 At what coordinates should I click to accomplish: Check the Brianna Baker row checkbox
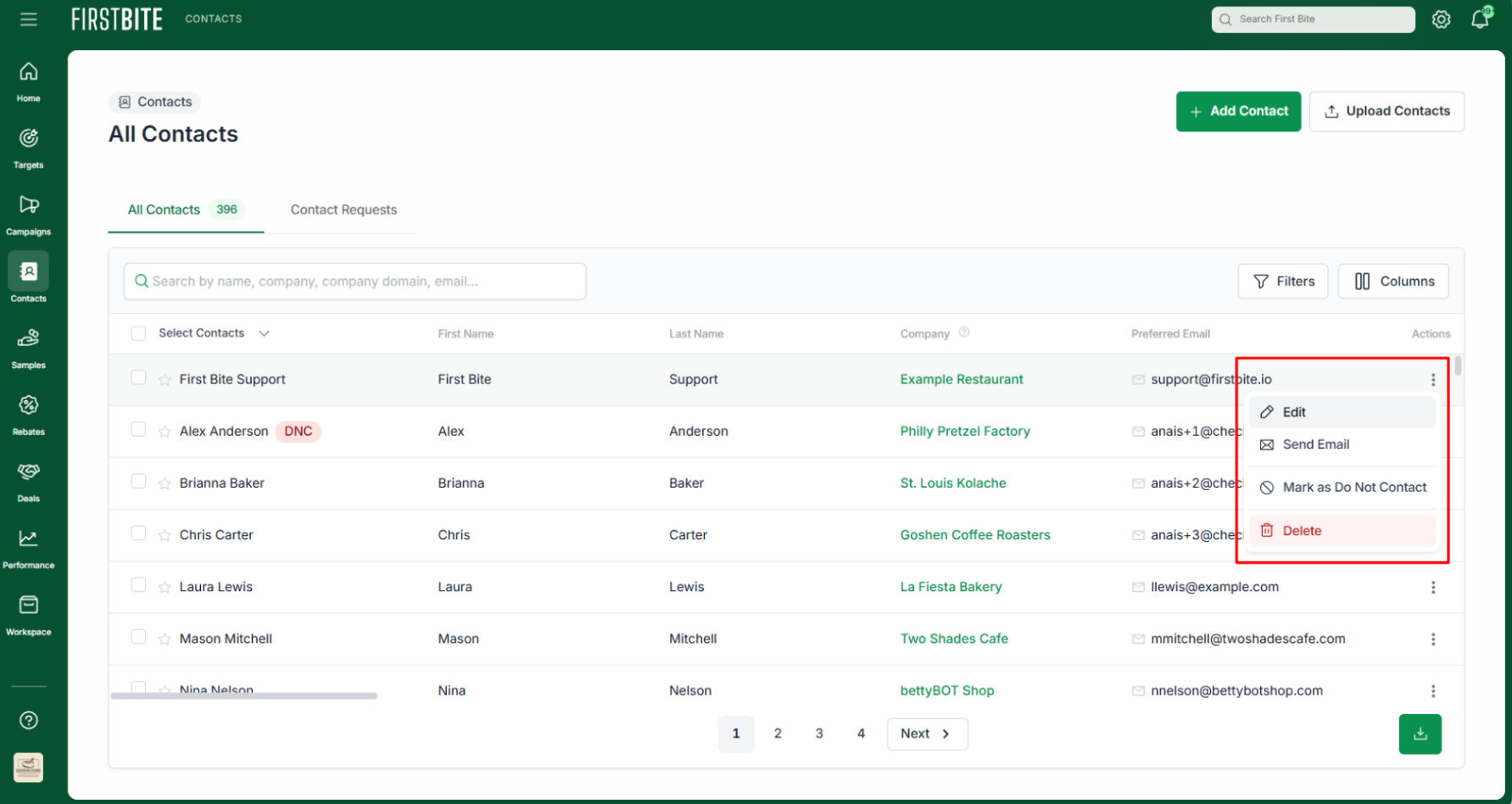click(x=138, y=481)
